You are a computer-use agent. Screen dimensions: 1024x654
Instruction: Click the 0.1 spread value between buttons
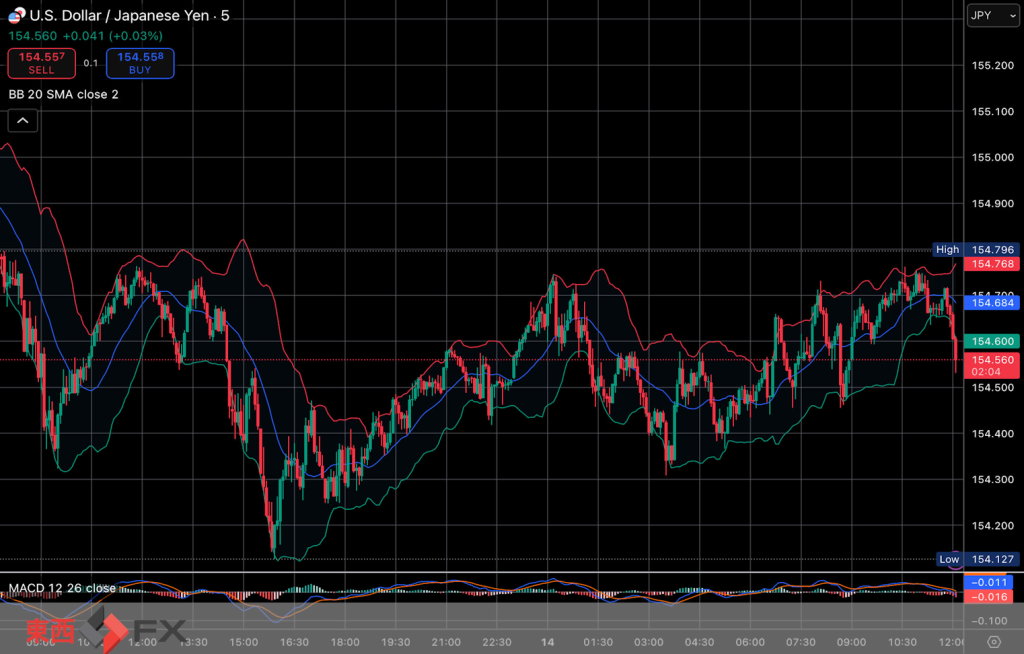91,63
